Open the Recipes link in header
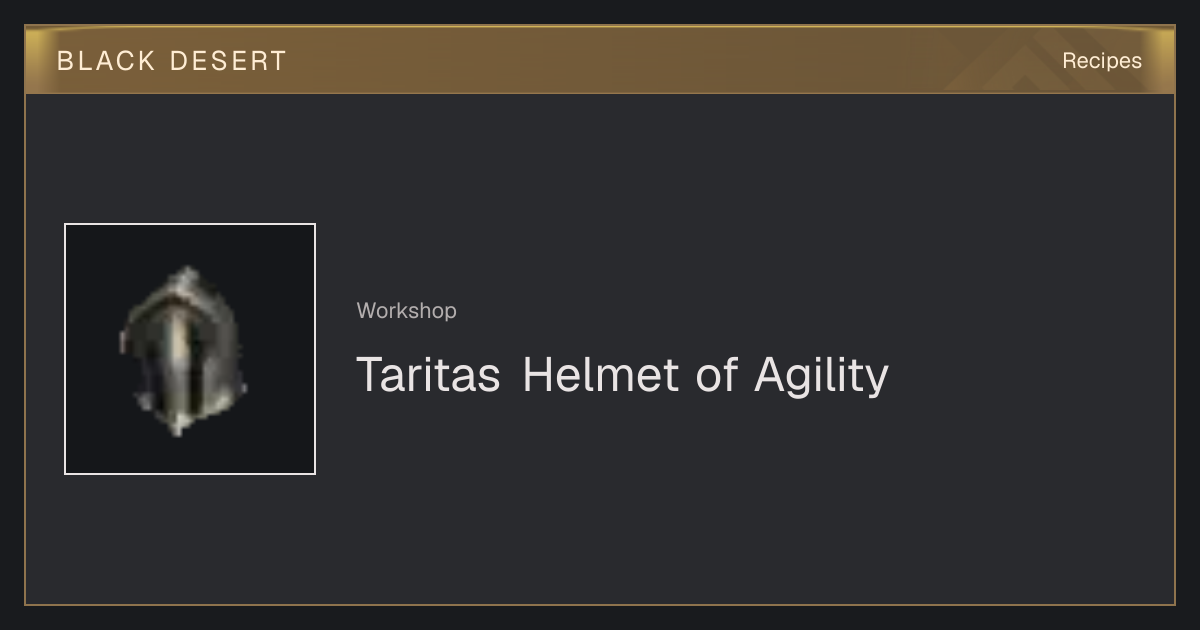 tap(1101, 61)
